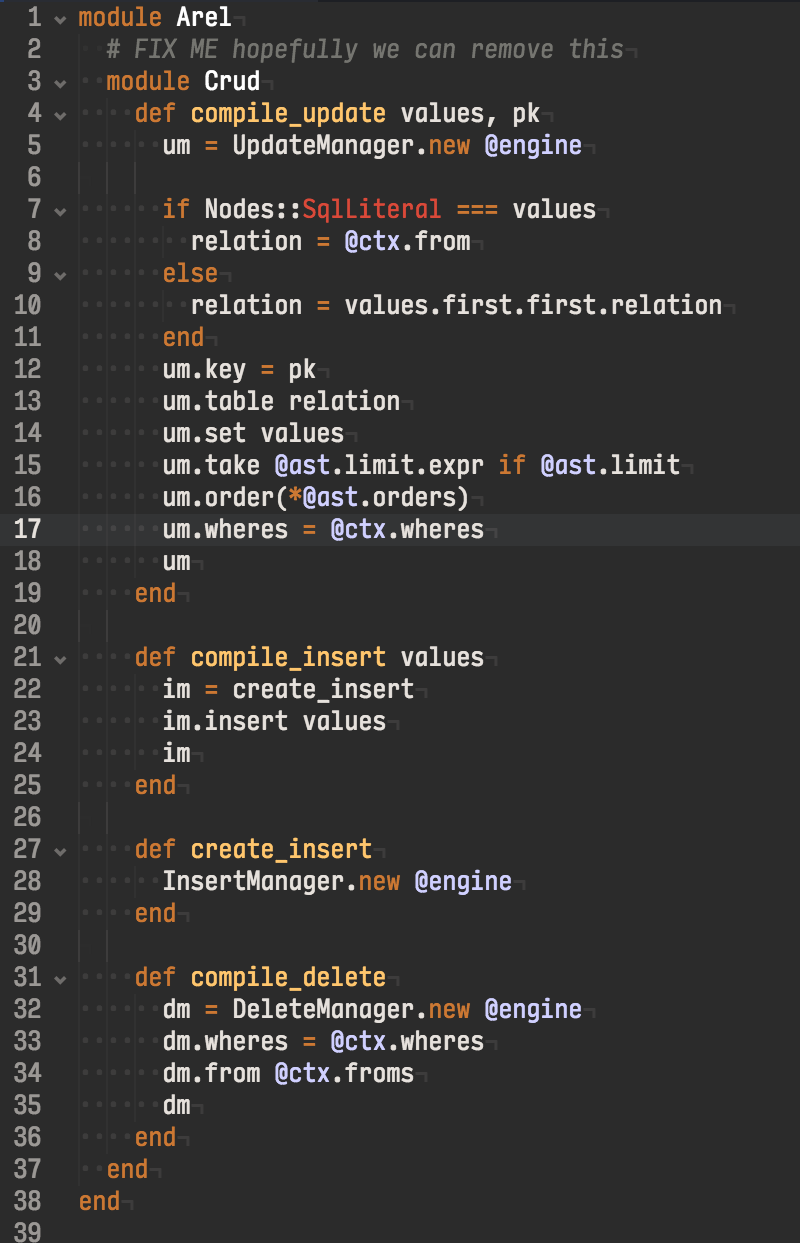The height and width of the screenshot is (1243, 800).
Task: Collapse the compile_delete method
Action: click(60, 978)
